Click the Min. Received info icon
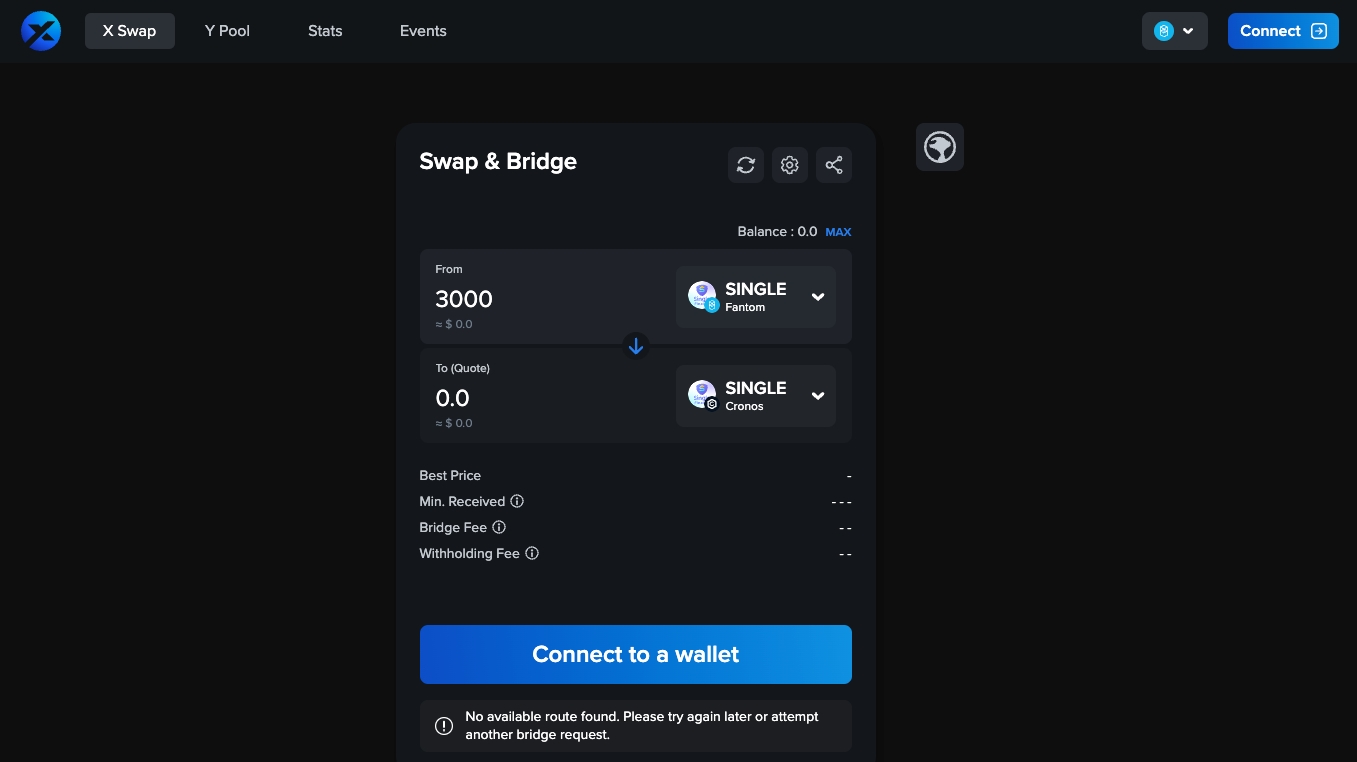The width and height of the screenshot is (1357, 762). coord(517,501)
